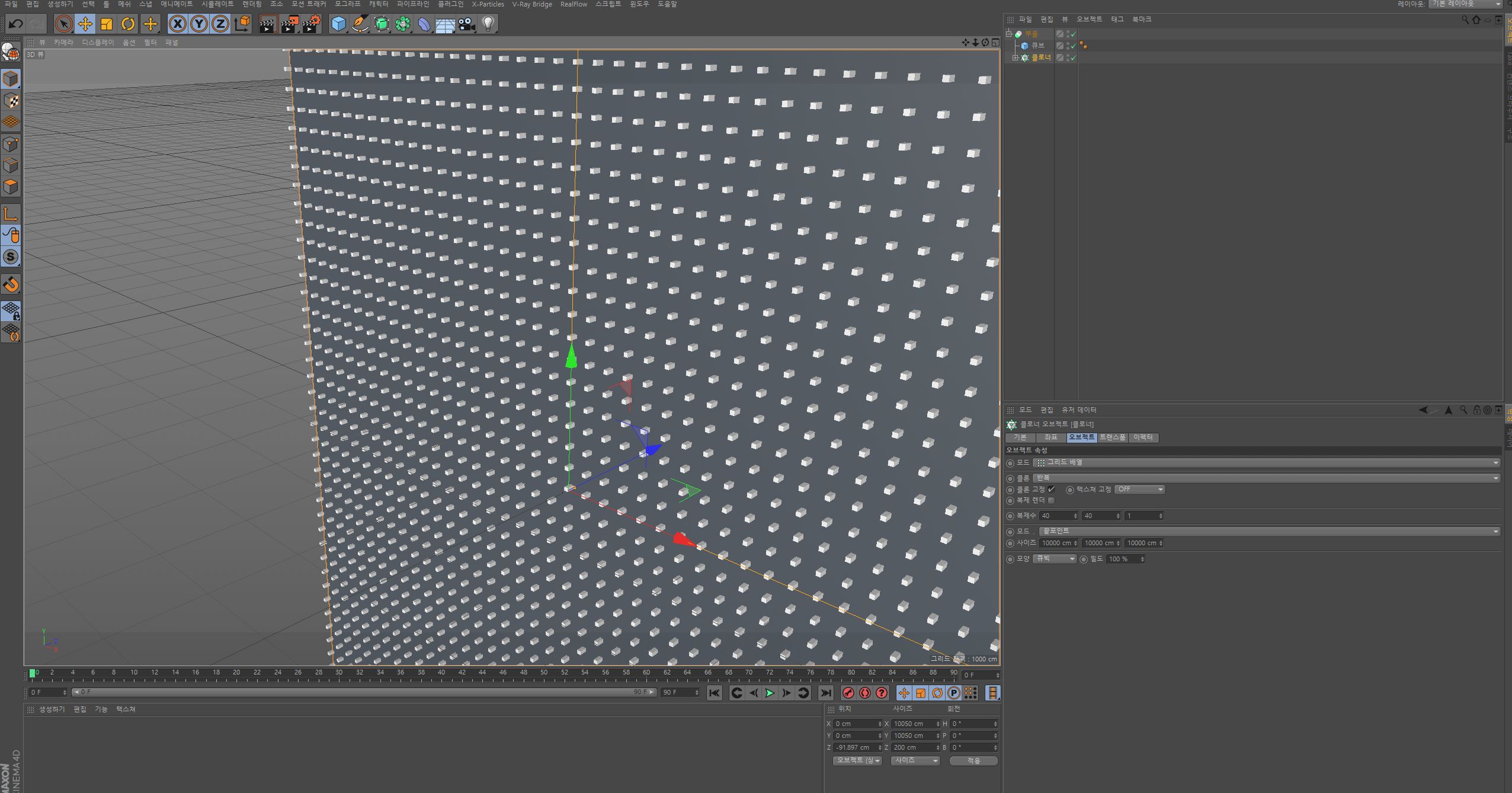This screenshot has height=793, width=1512.
Task: Open the Bend deformer icon
Action: coord(424,24)
